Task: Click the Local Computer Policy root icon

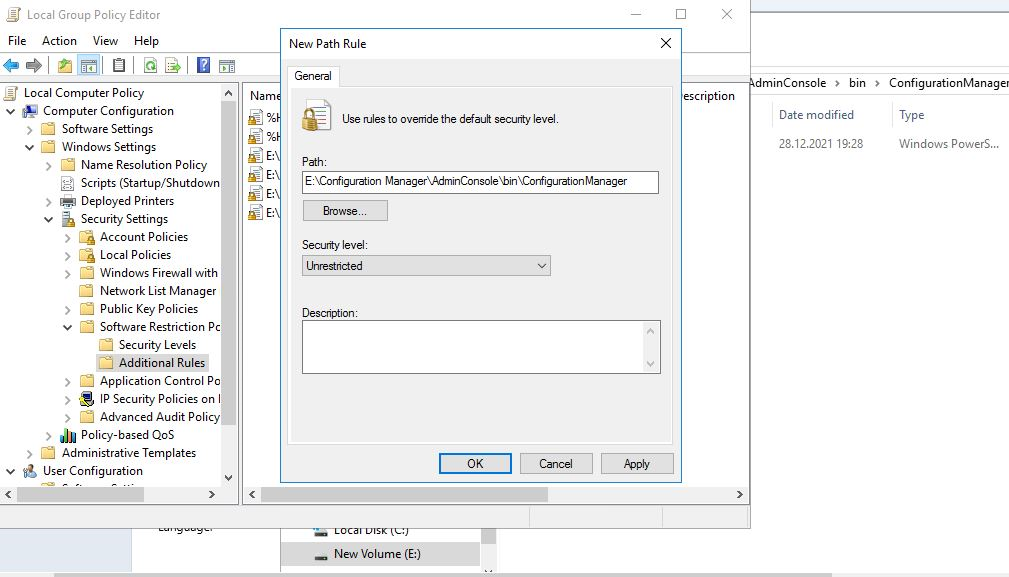Action: pyautogui.click(x=10, y=93)
